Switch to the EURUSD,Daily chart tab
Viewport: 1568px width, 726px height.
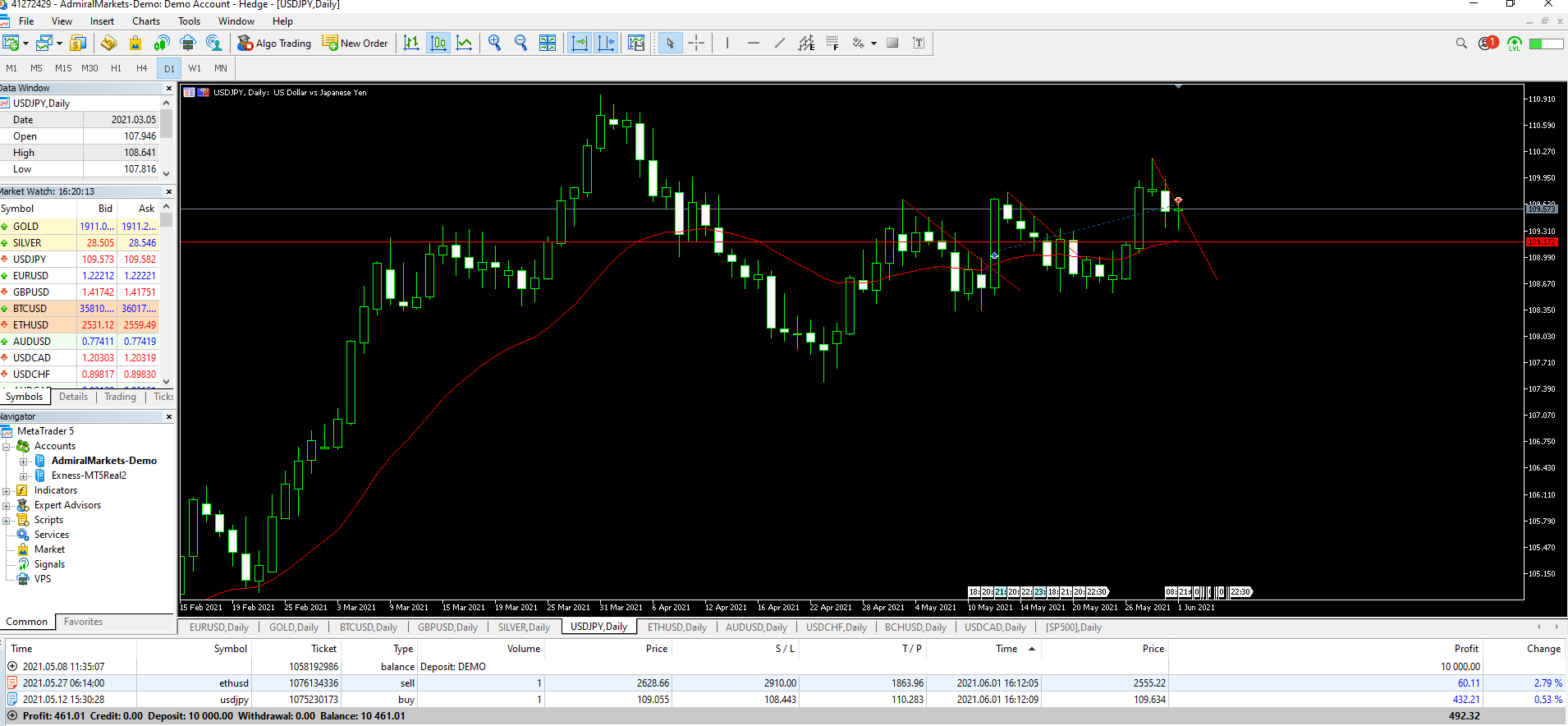[x=219, y=627]
